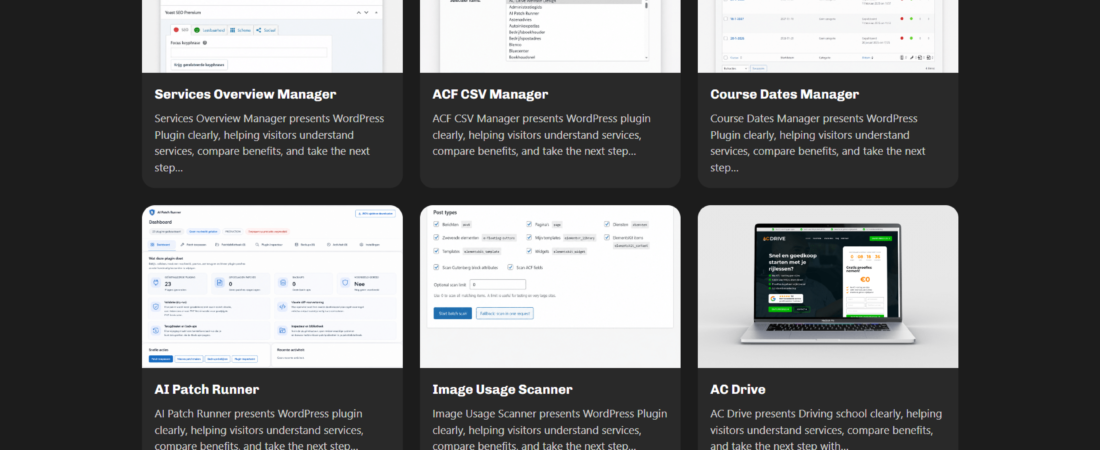Open the AC Drive title link
This screenshot has height=450, width=1100.
[737, 389]
